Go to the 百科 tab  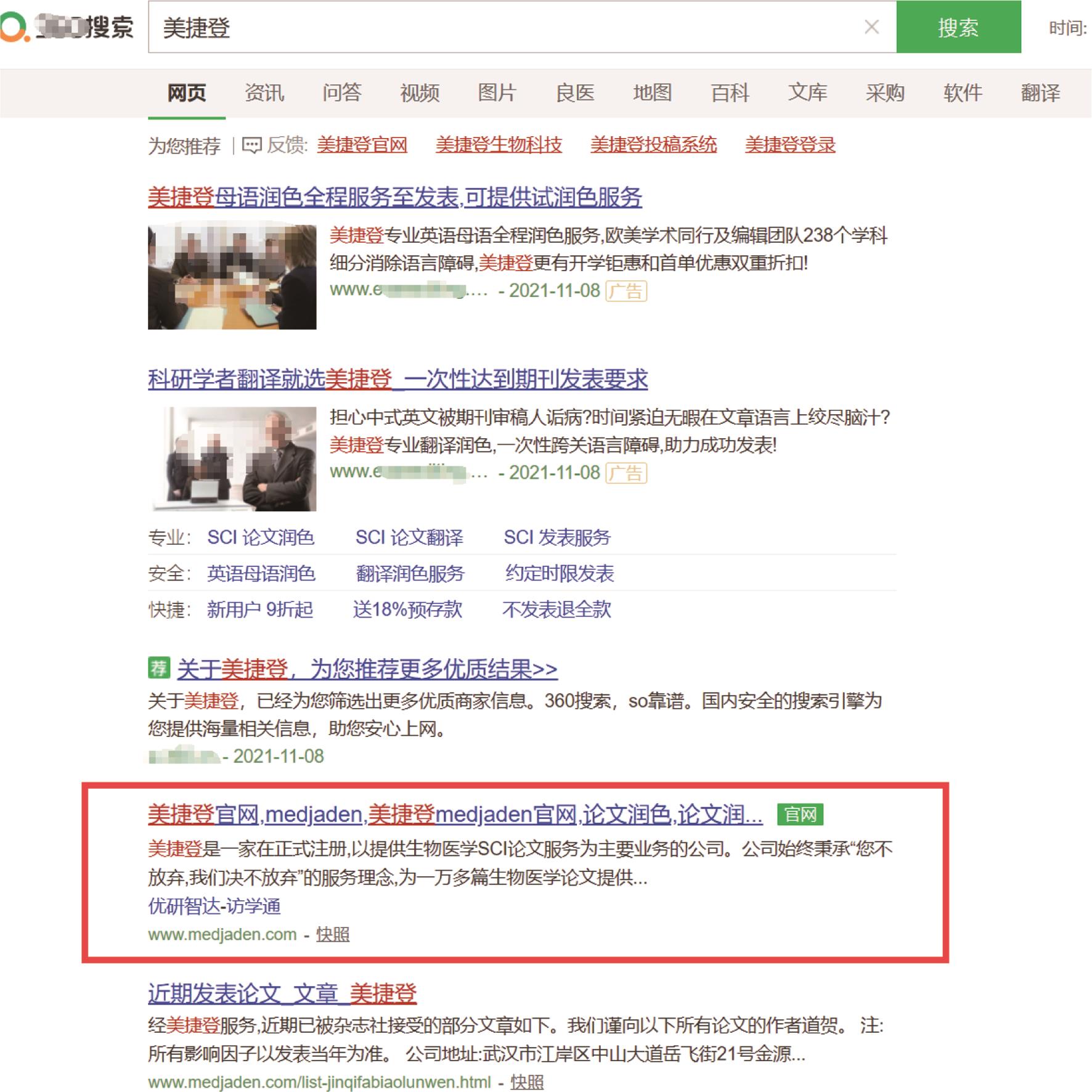click(730, 92)
